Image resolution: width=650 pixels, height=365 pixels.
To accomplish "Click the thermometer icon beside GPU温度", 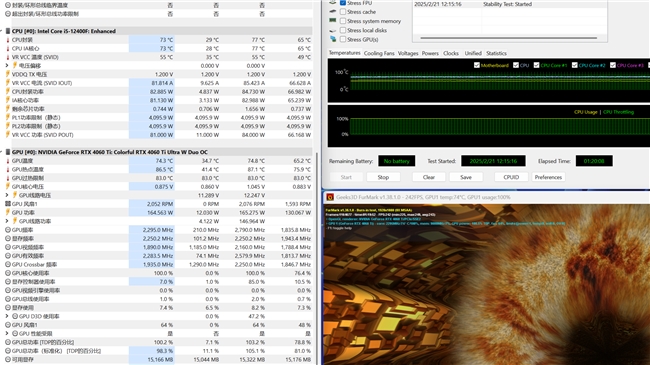I will [x=7, y=161].
